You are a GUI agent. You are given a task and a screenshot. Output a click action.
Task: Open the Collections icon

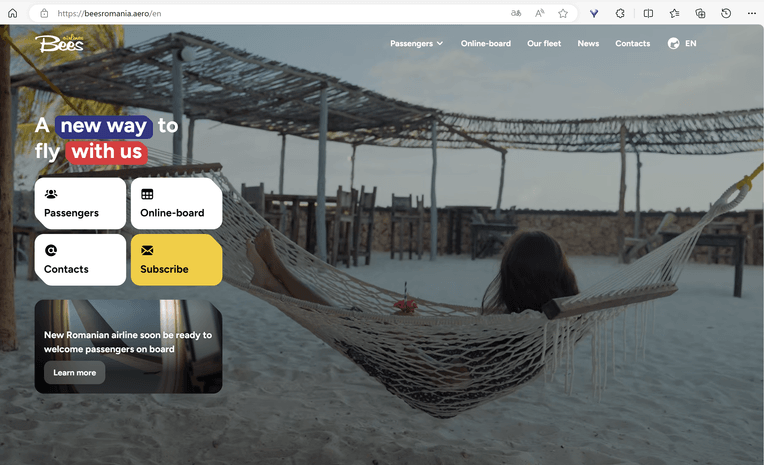click(x=700, y=13)
